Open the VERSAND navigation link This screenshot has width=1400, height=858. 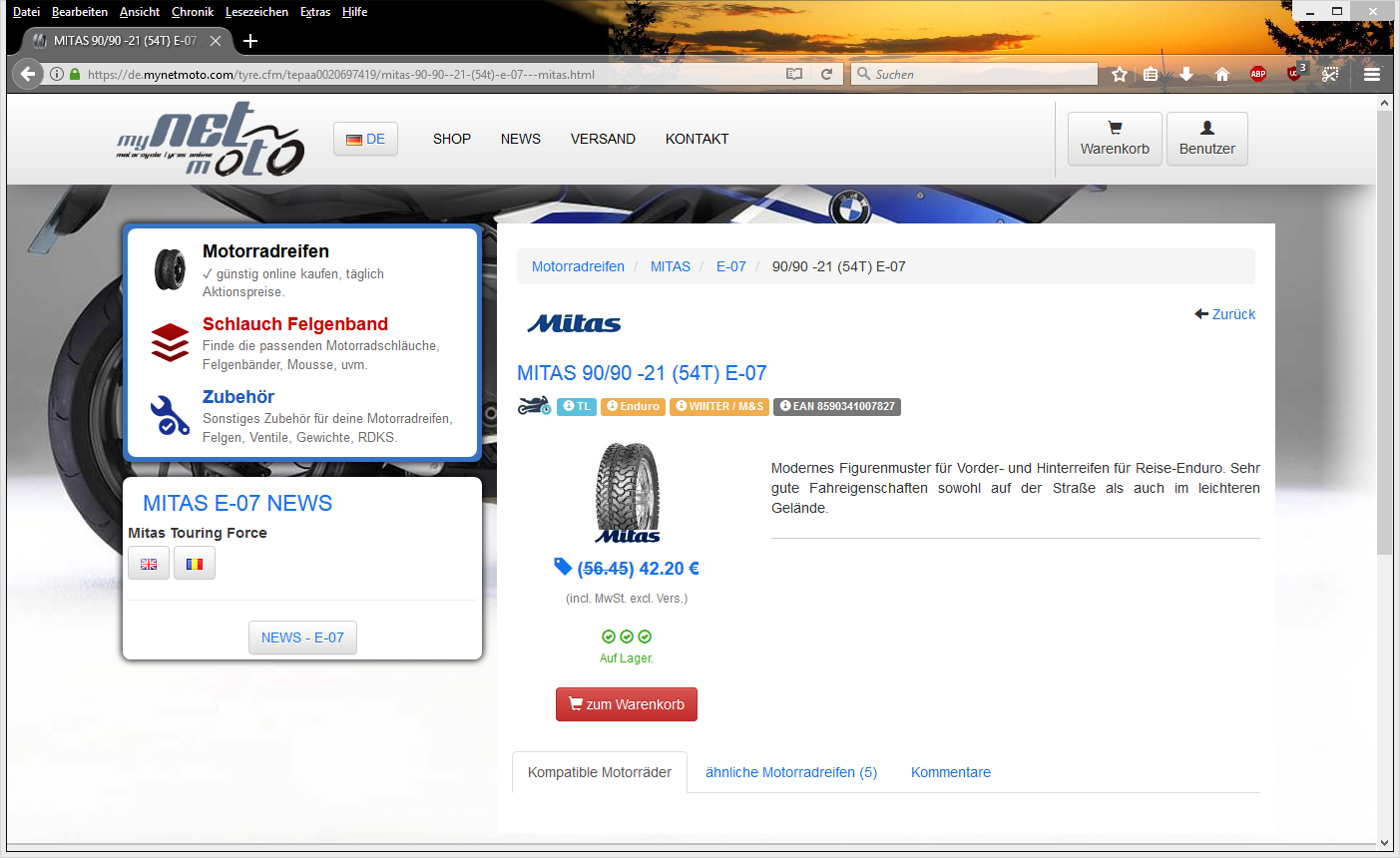click(x=603, y=139)
